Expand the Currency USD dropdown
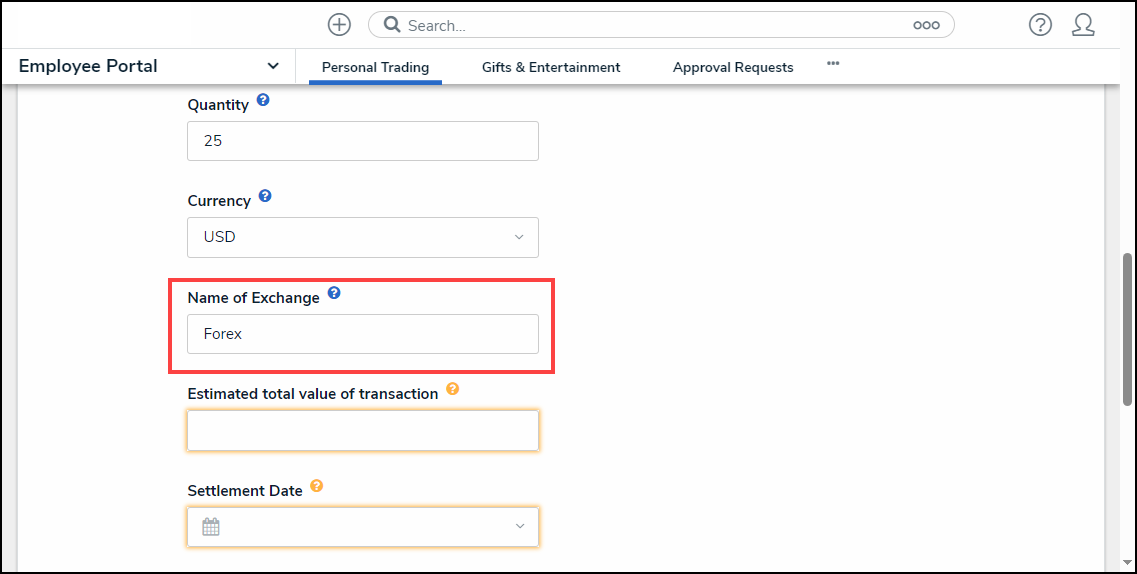The image size is (1137, 574). pyautogui.click(x=518, y=238)
